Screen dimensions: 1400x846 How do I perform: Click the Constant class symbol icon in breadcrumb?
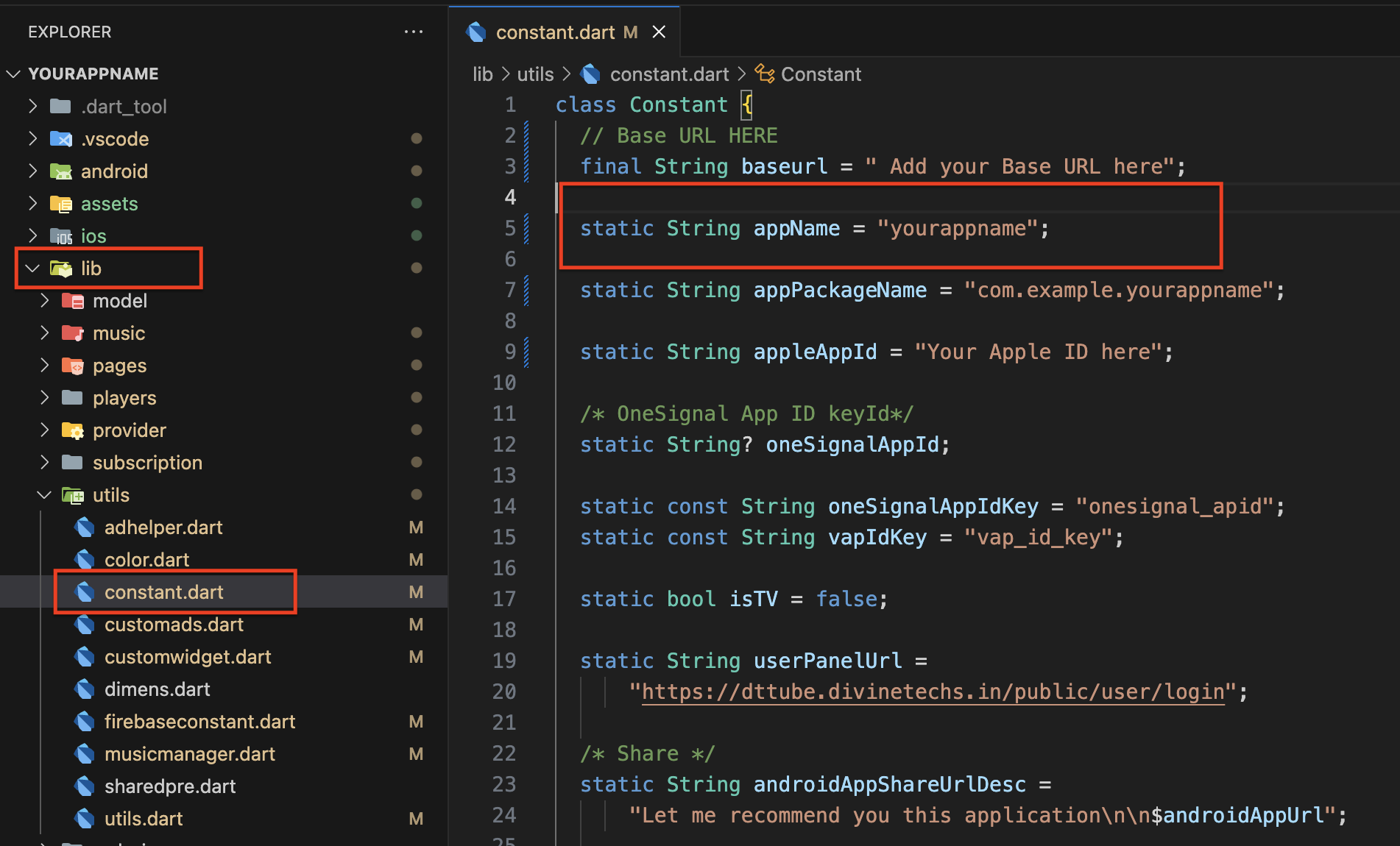point(765,74)
